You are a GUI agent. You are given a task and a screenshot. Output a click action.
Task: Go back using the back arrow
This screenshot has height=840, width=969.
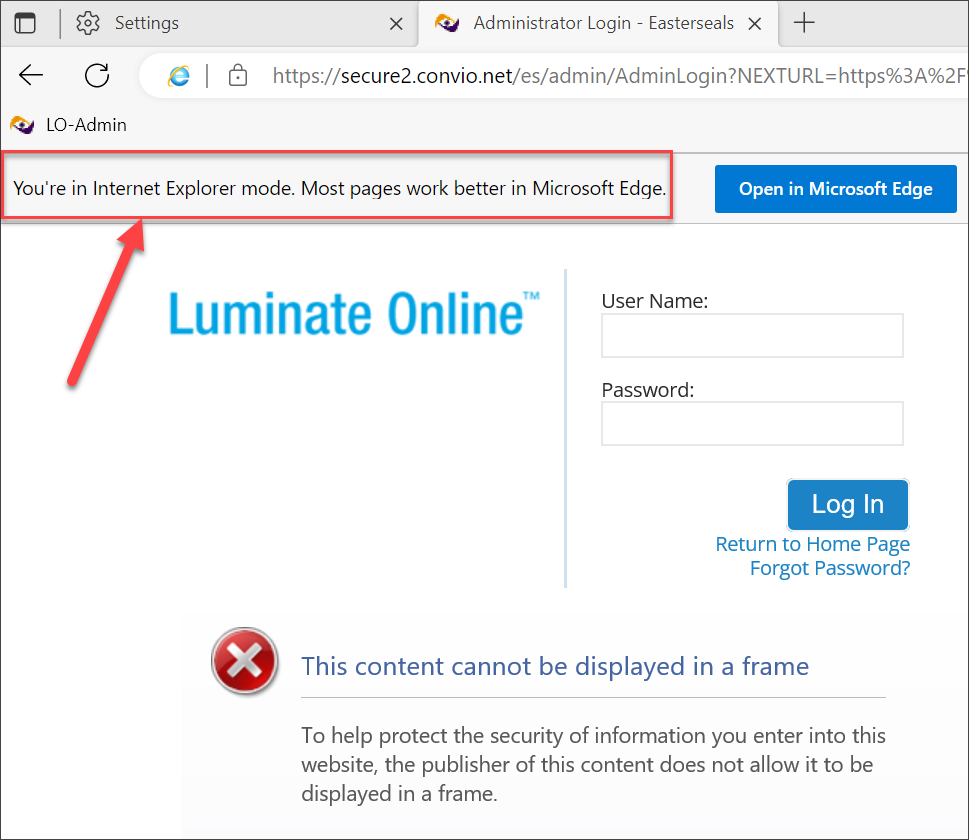tap(31, 75)
